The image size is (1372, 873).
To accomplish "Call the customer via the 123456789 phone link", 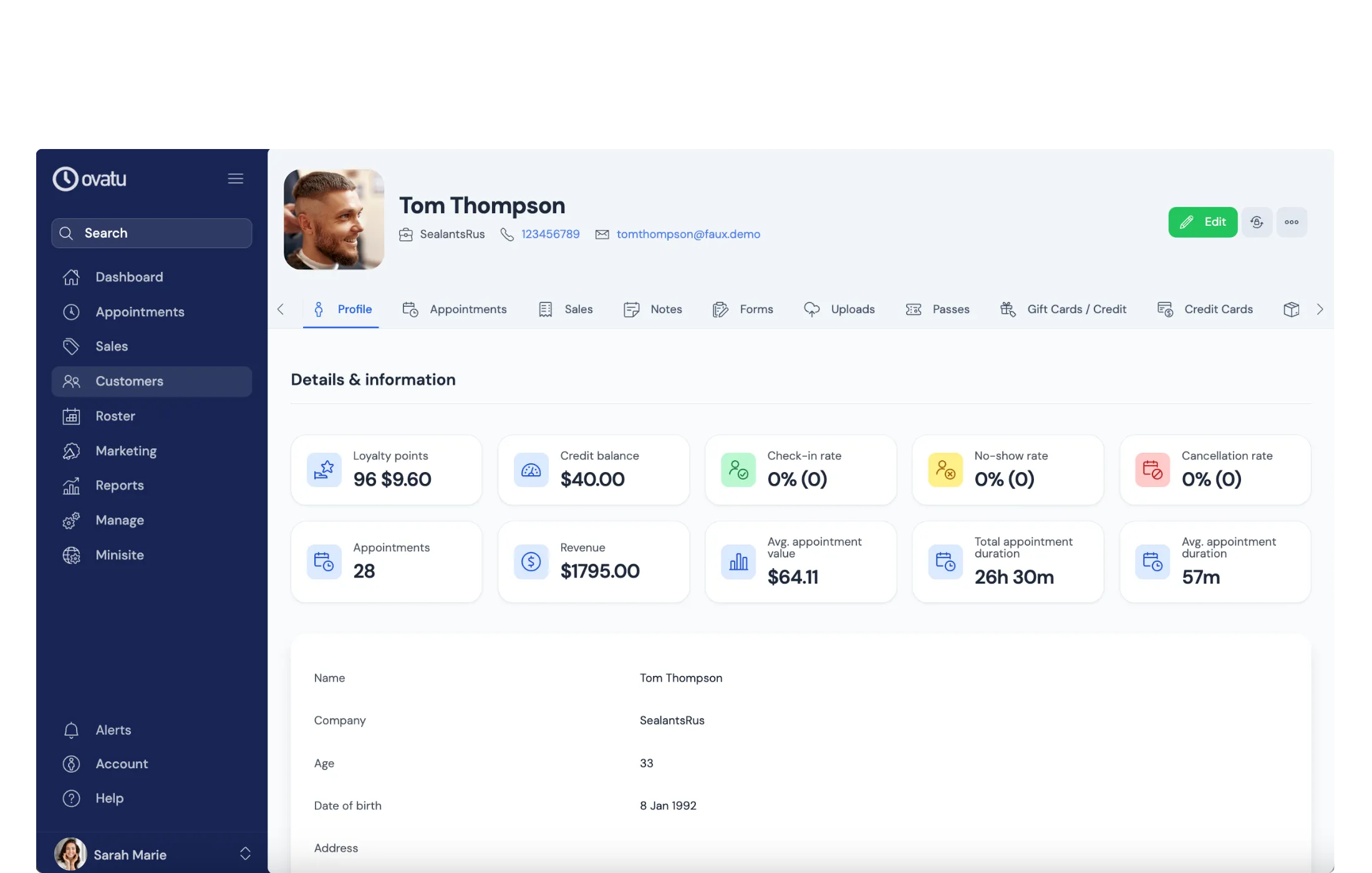I will (x=550, y=234).
